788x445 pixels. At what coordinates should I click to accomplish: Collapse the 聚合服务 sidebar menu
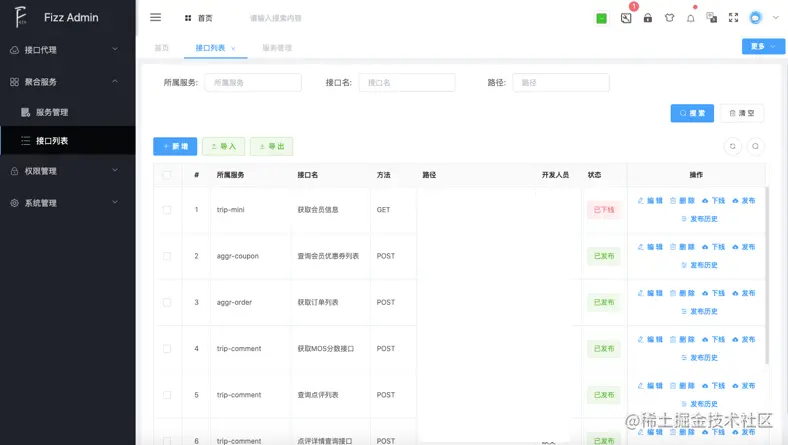[x=67, y=82]
